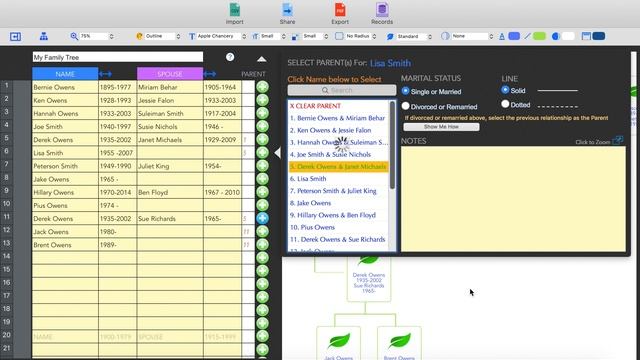The width and height of the screenshot is (640, 360).
Task: Click the Miriam Behar spouse cell
Action: [170, 87]
